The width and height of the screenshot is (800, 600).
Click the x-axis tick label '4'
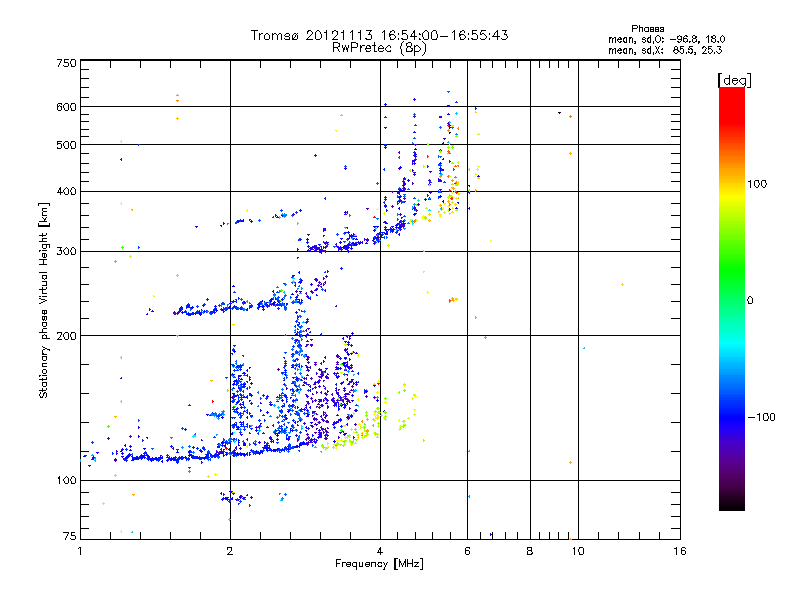coord(380,551)
